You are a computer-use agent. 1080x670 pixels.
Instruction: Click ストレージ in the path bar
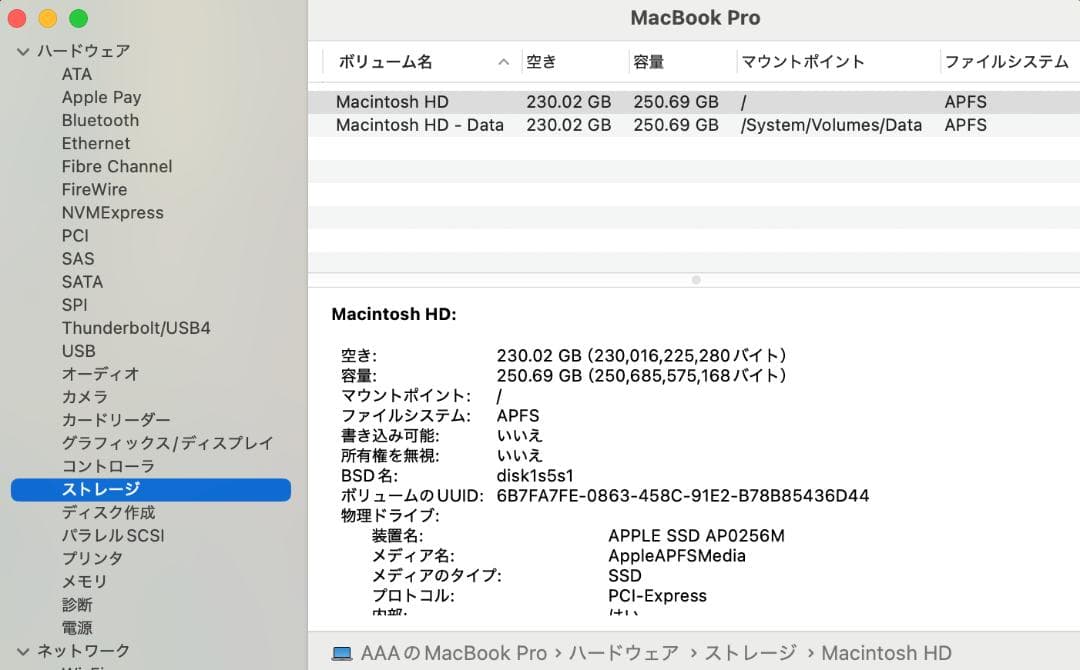tap(750, 653)
